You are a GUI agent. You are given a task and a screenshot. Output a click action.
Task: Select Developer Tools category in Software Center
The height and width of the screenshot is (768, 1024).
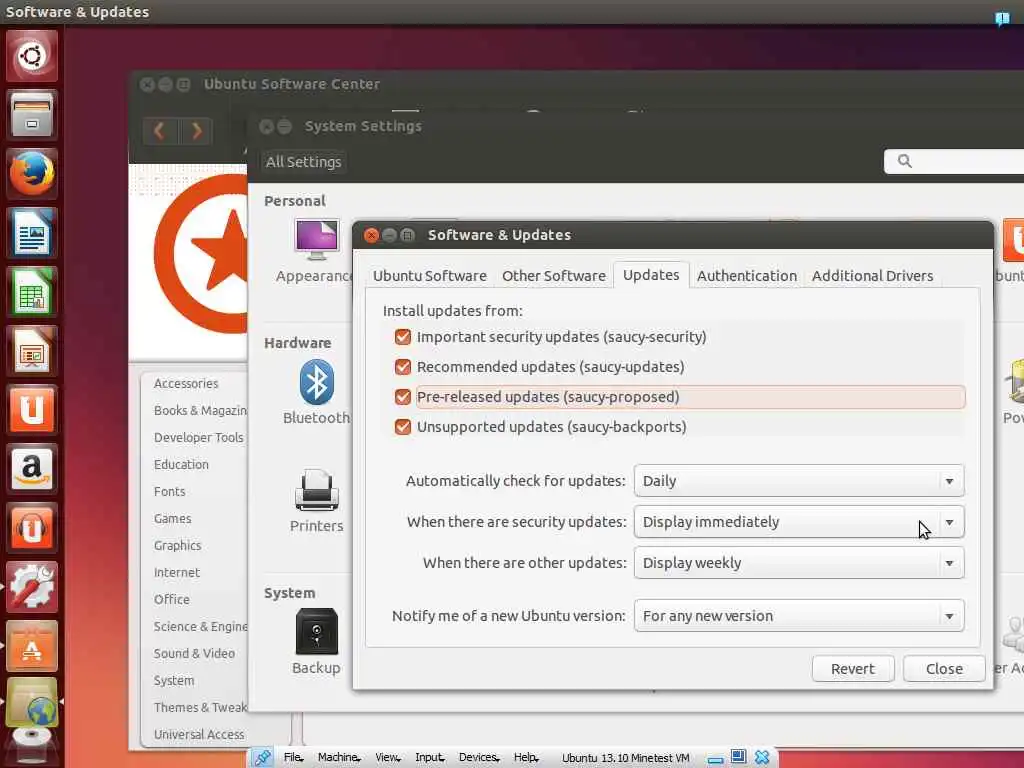tap(199, 438)
